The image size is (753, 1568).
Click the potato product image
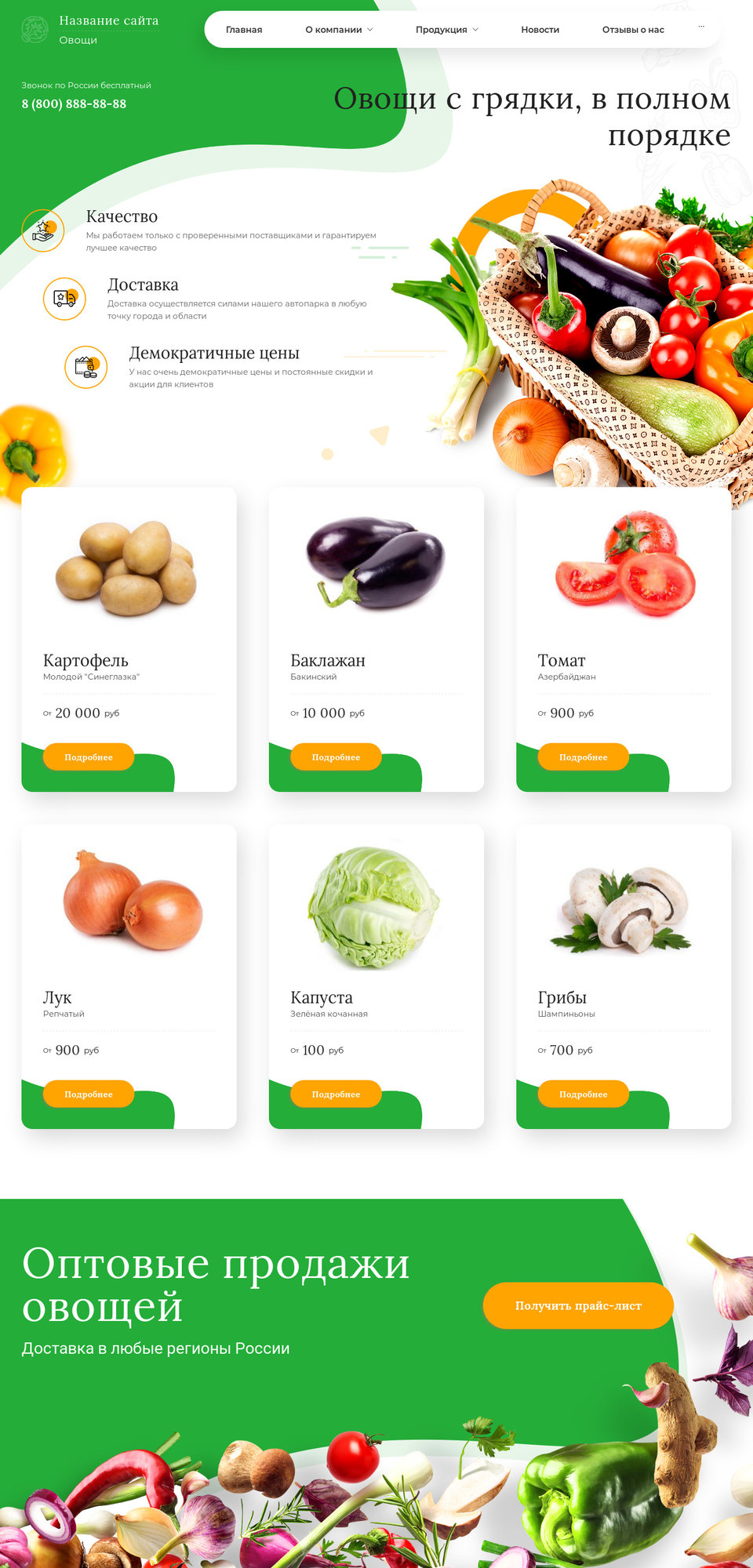point(125,568)
